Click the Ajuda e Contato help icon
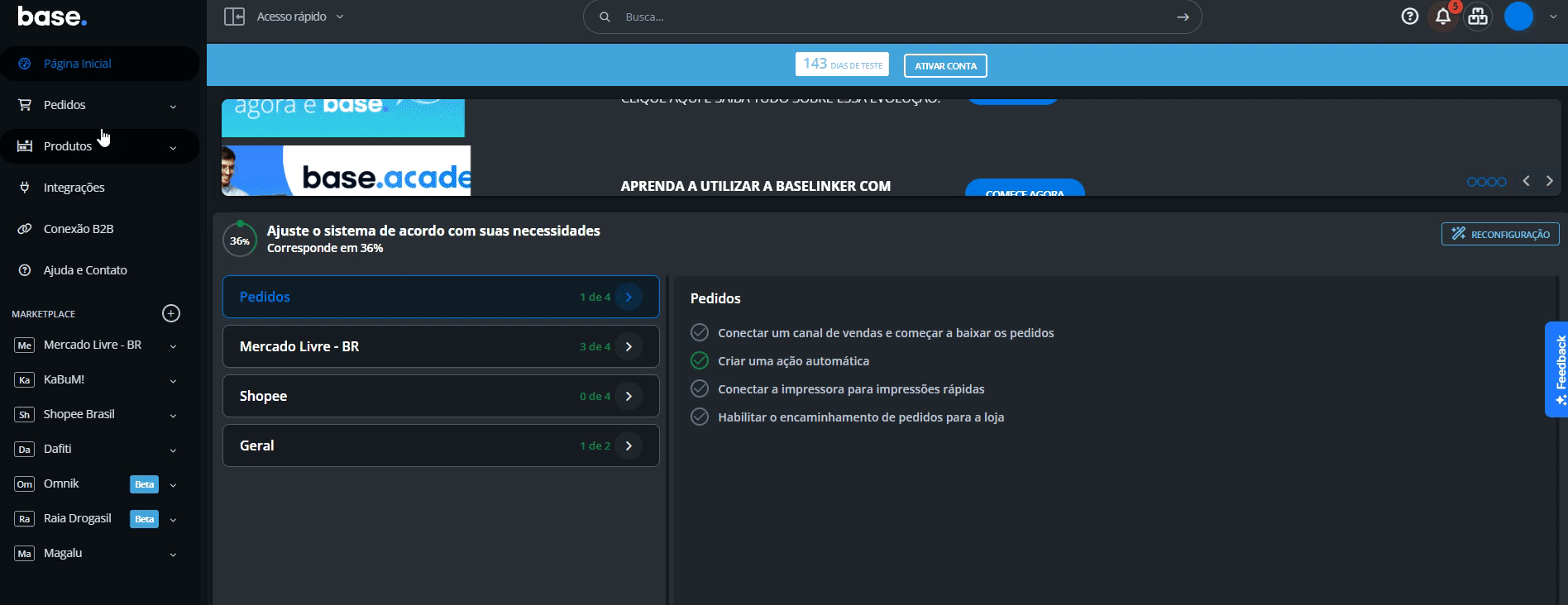The image size is (1568, 605). coord(25,270)
